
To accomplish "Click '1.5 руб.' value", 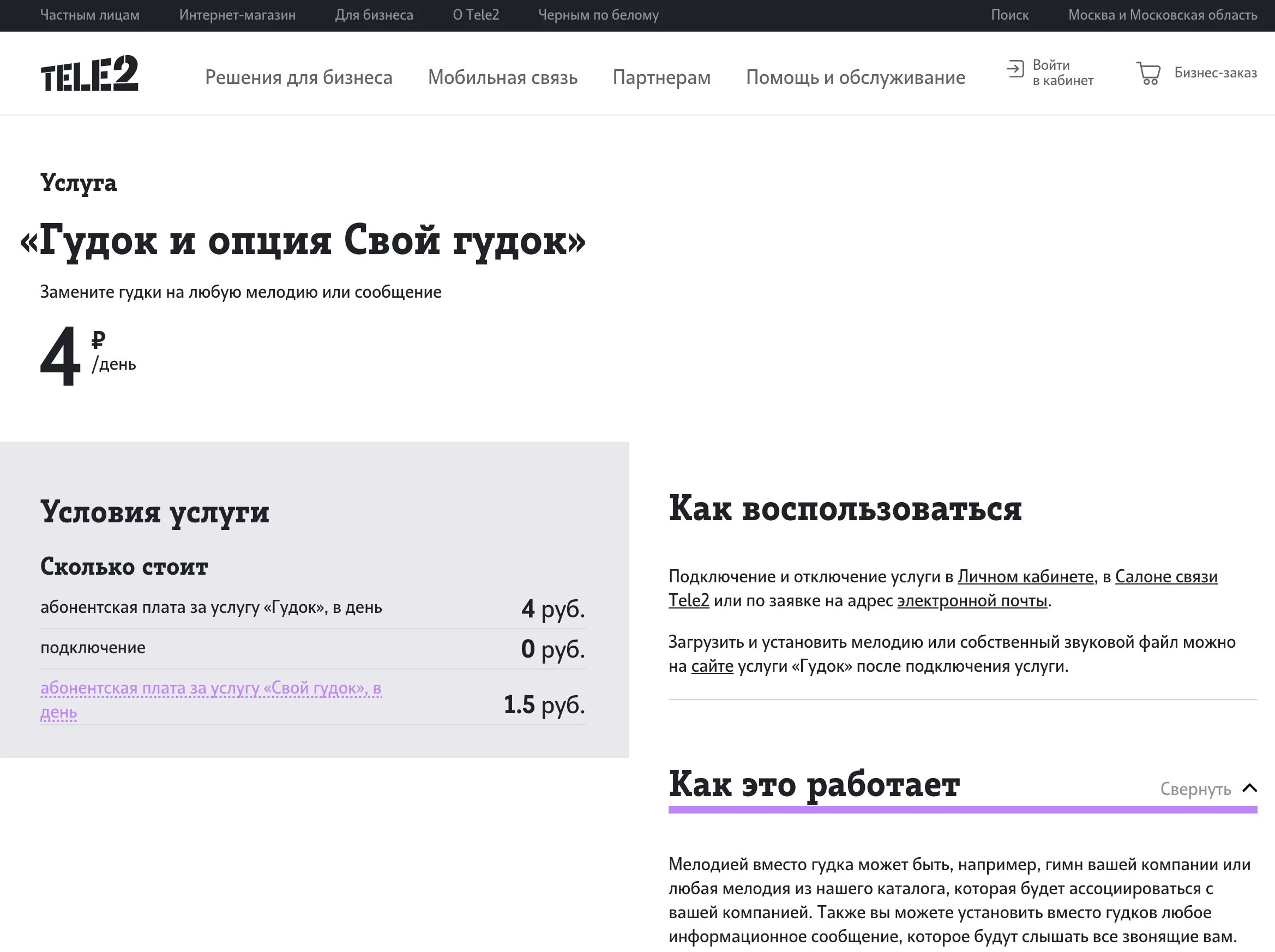I will pos(544,704).
